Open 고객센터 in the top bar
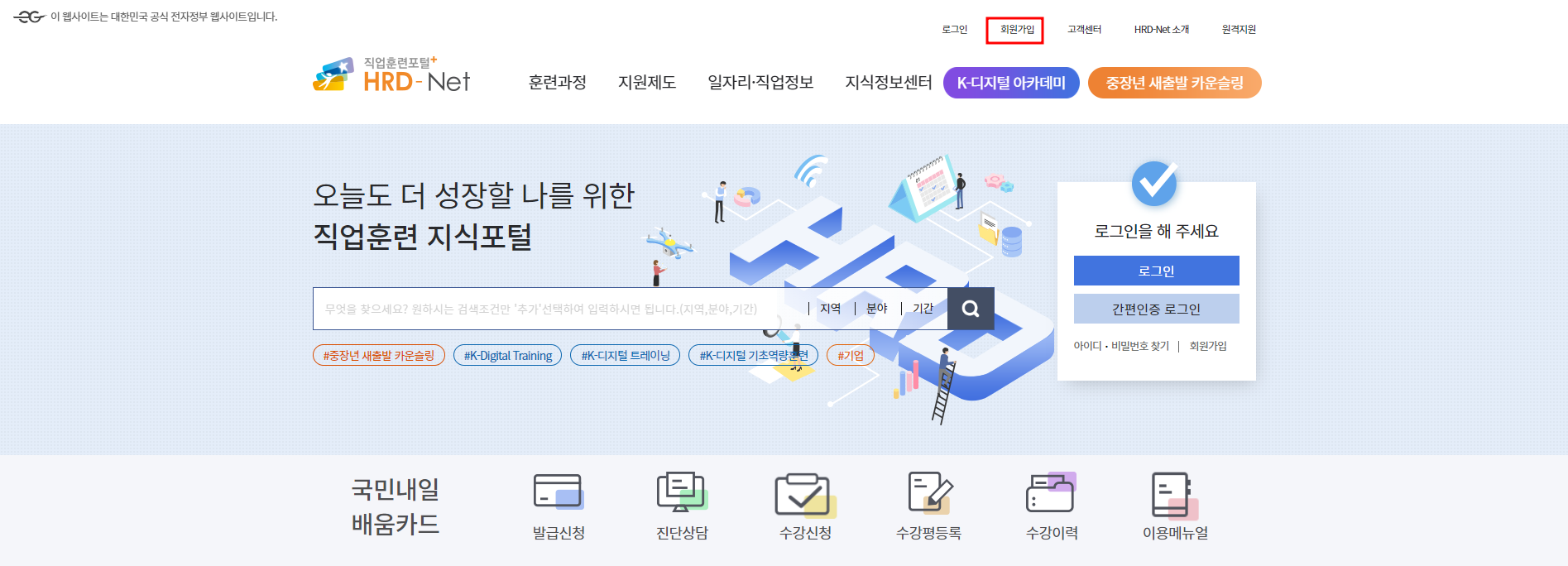The height and width of the screenshot is (566, 1568). point(1084,30)
